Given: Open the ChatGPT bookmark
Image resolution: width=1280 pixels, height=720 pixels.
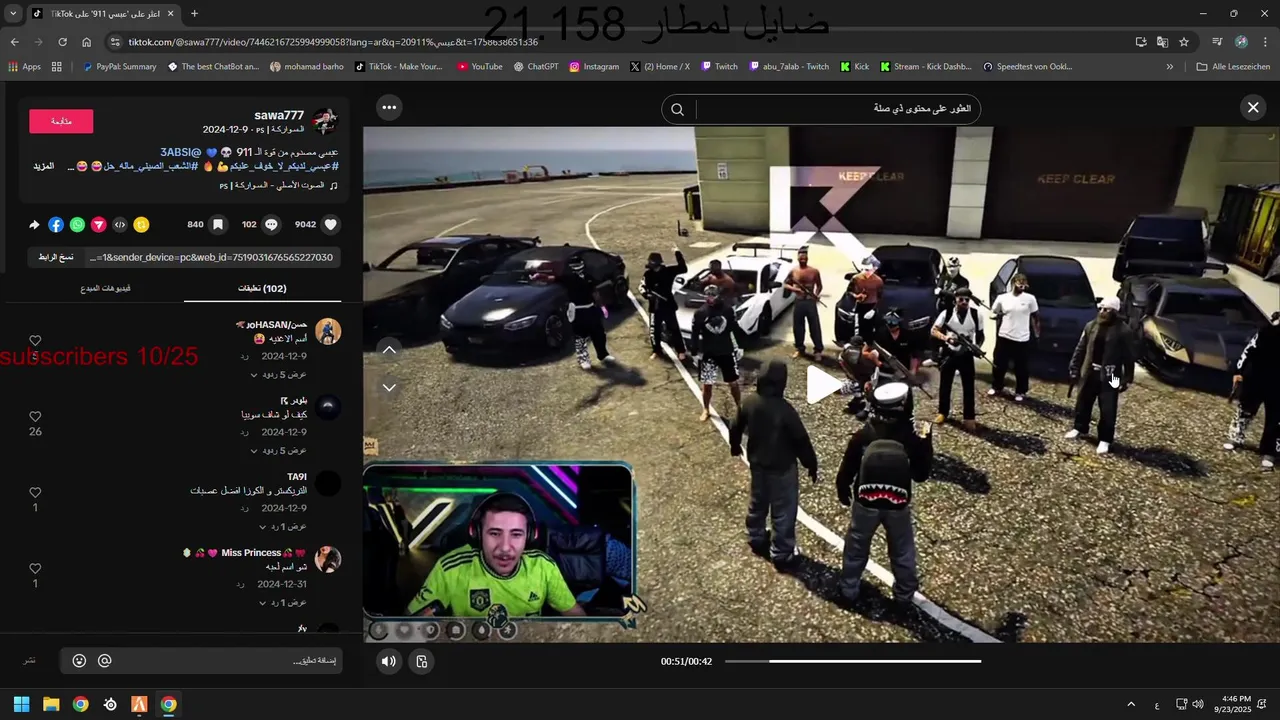Looking at the screenshot, I should [536, 67].
